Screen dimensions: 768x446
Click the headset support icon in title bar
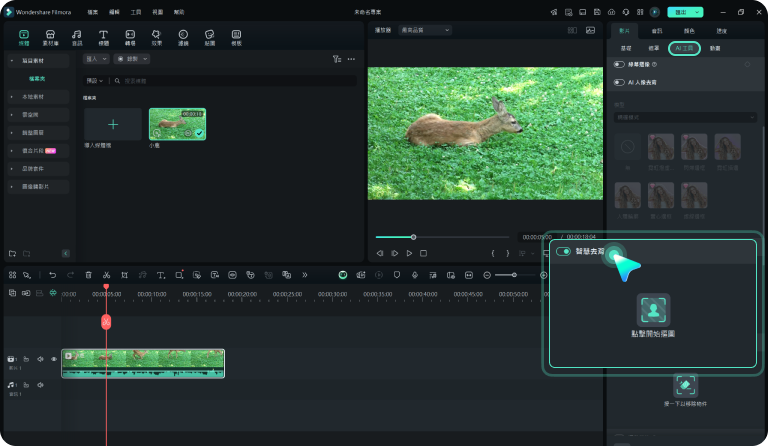tap(625, 12)
